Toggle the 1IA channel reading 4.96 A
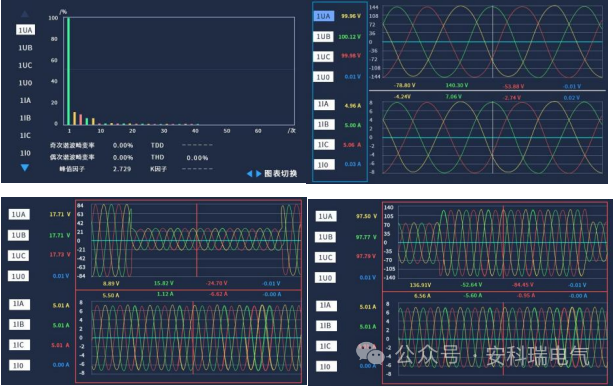The image size is (614, 387). [x=323, y=104]
